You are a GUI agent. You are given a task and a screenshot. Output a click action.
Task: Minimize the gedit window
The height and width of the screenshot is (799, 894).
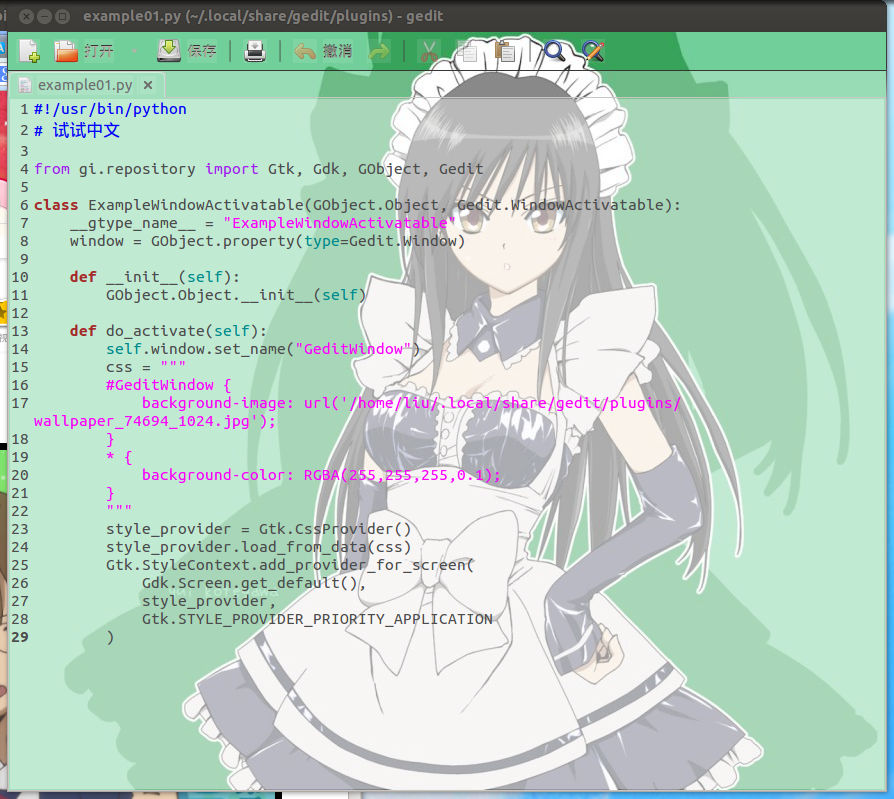[x=44, y=17]
